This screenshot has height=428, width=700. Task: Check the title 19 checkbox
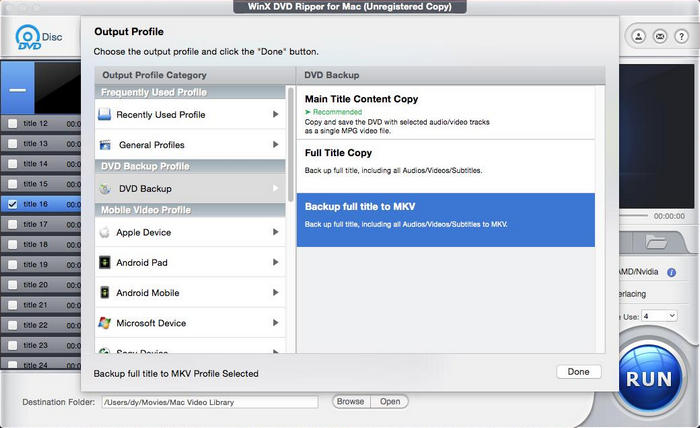[x=12, y=264]
